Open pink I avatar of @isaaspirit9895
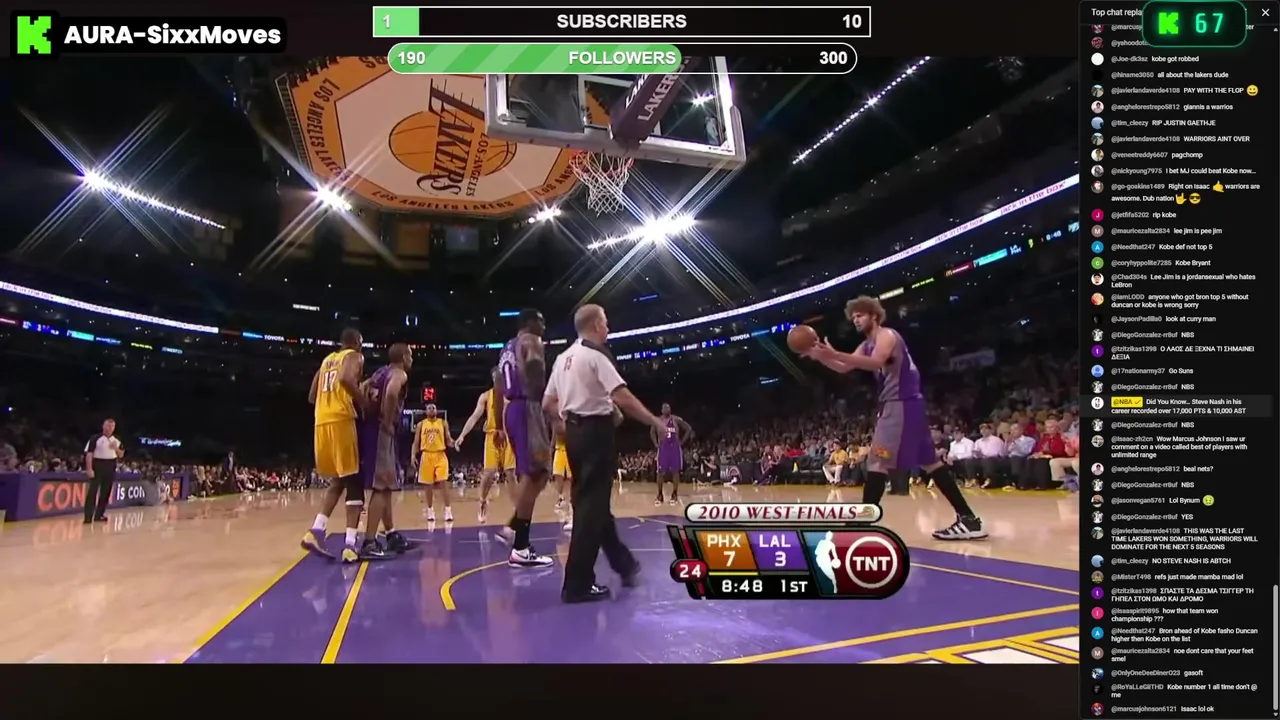 1097,612
